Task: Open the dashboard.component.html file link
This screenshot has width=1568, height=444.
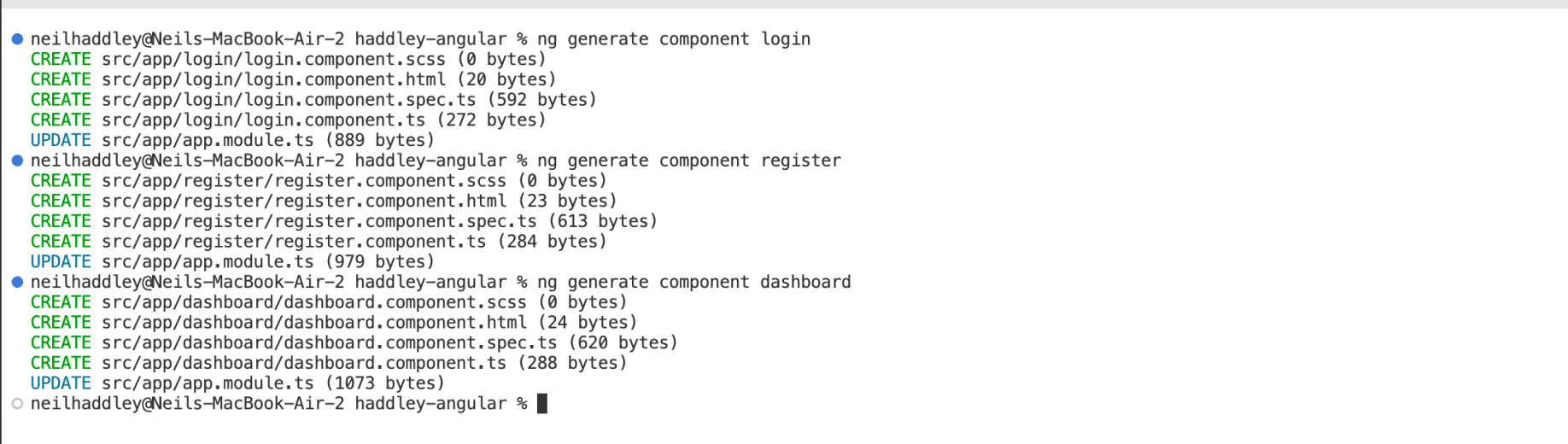Action: click(x=314, y=323)
